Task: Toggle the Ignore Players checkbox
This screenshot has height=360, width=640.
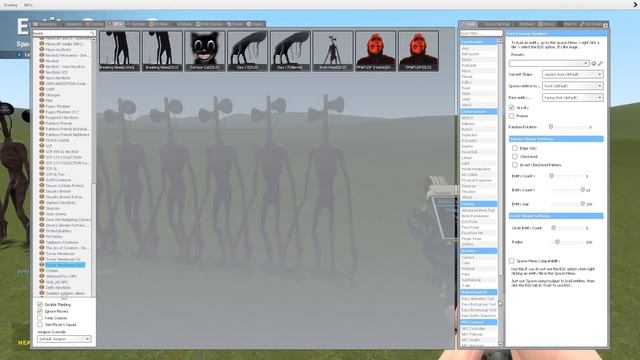Action: pyautogui.click(x=40, y=311)
